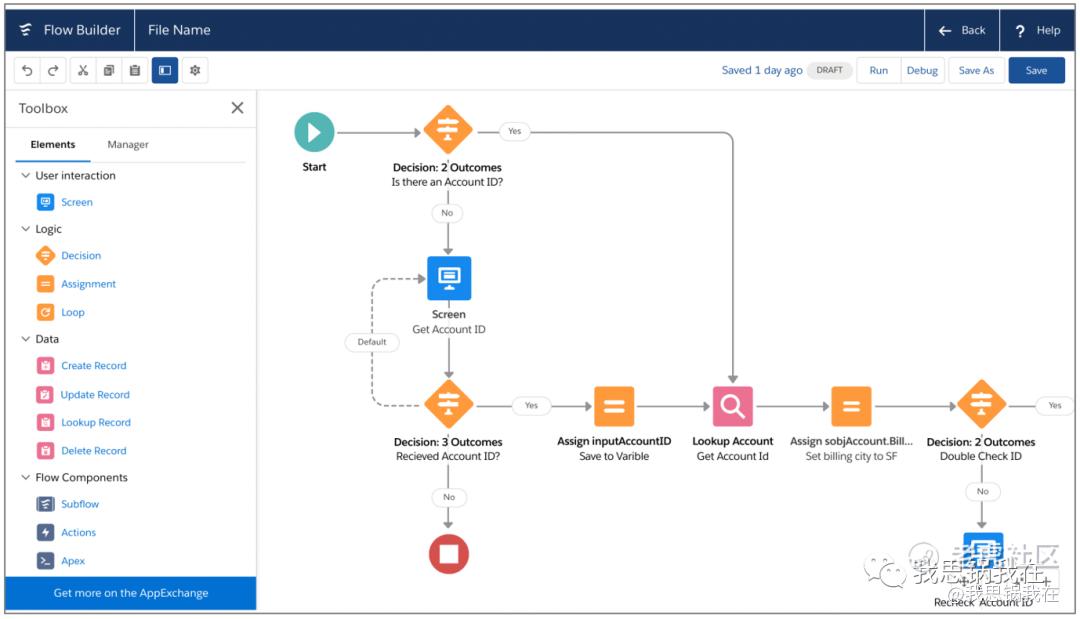
Task: Click the 'Create Record' link text
Action: tap(94, 366)
